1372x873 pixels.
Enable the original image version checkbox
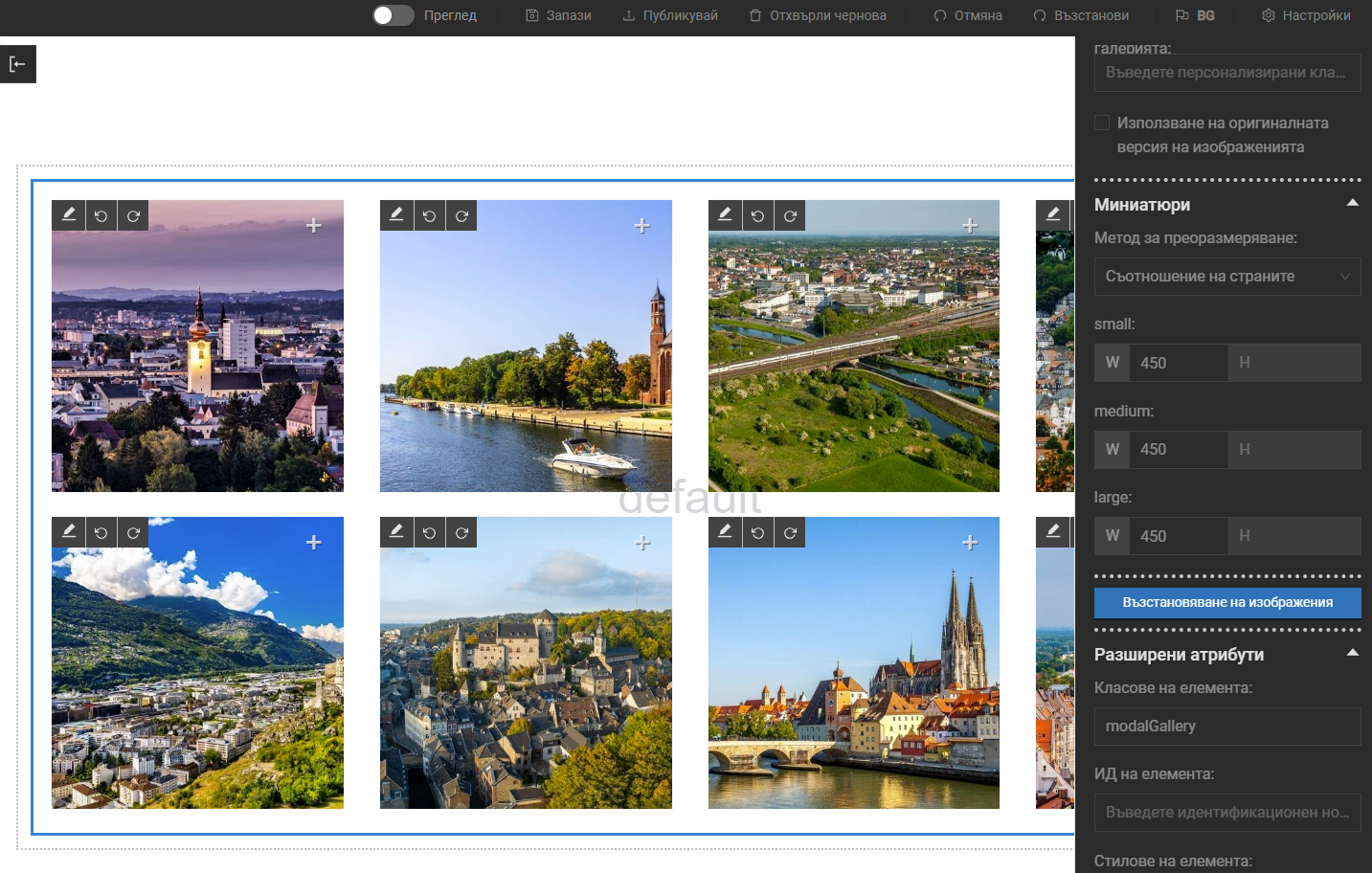tap(1102, 123)
